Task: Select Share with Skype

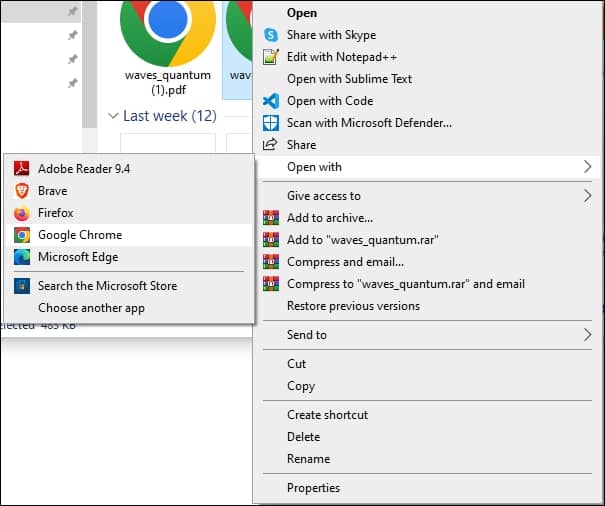Action: pyautogui.click(x=427, y=35)
